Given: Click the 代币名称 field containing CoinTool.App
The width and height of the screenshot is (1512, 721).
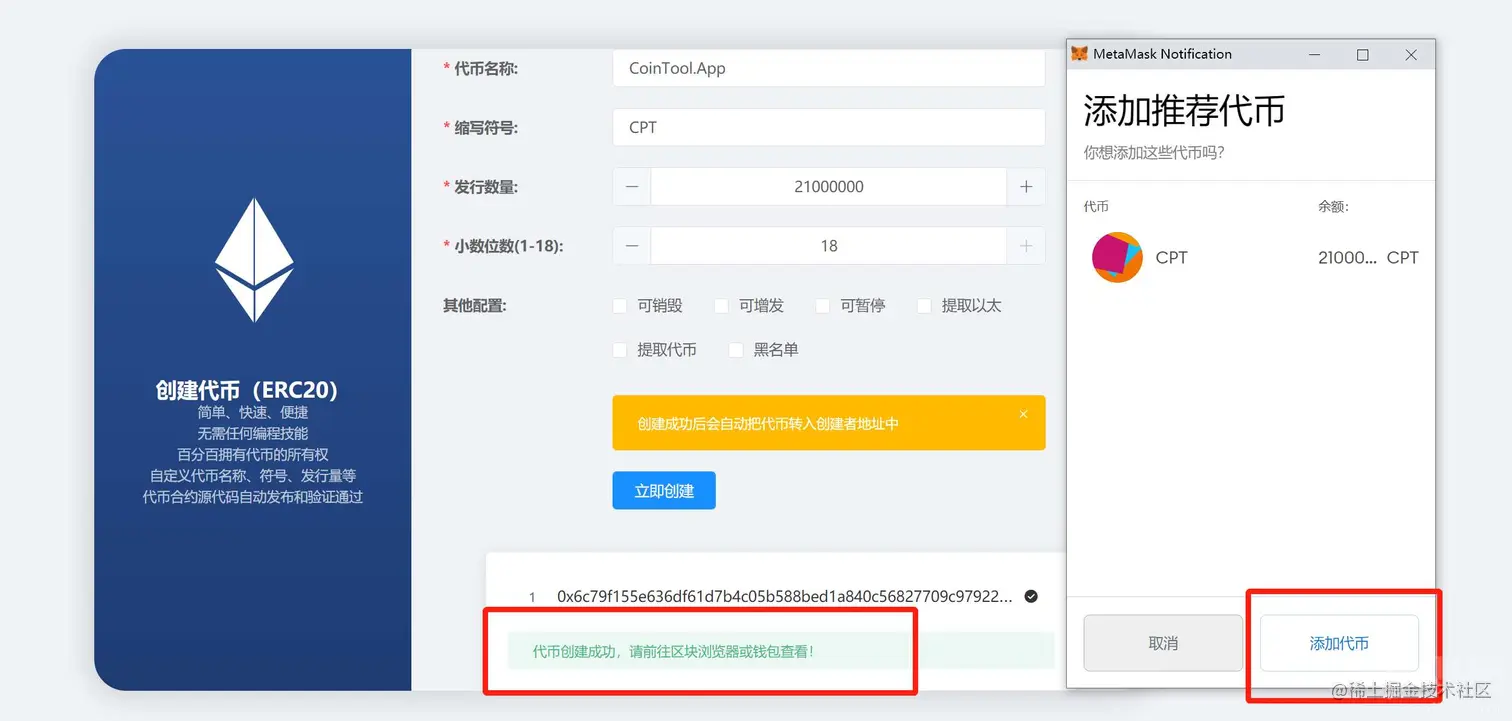Looking at the screenshot, I should tap(829, 68).
